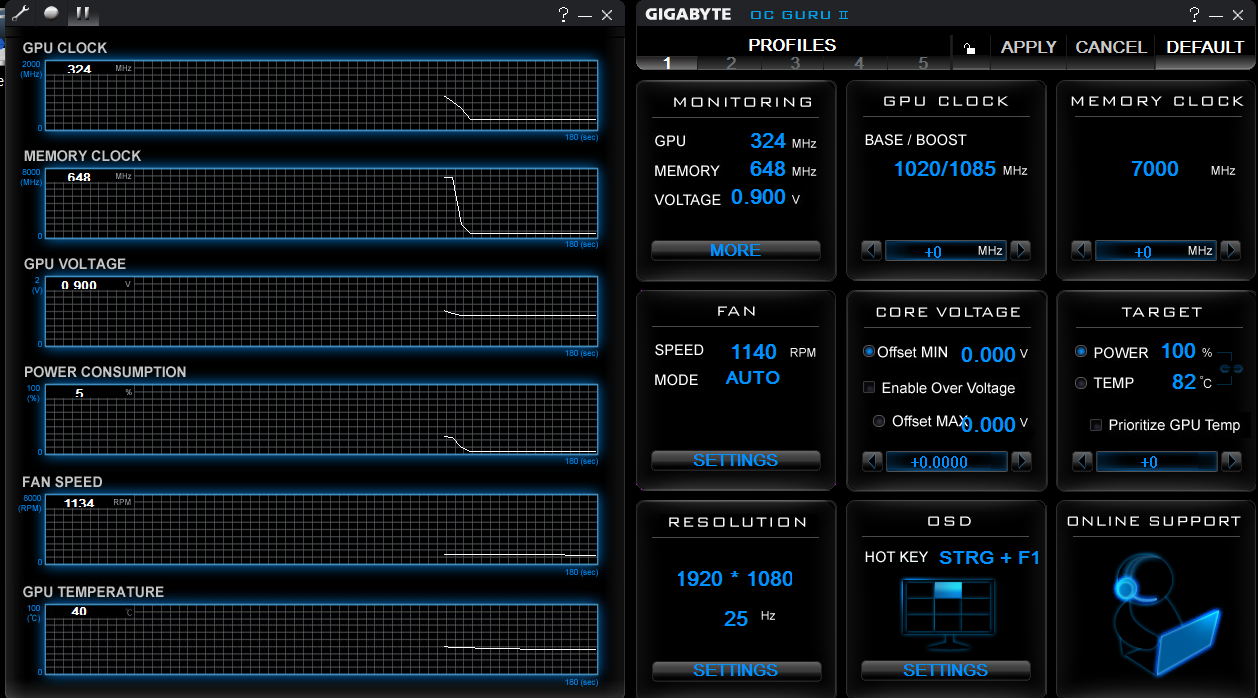Screen dimensions: 1258x698
Task: Click the CANCEL button
Action: [1111, 47]
